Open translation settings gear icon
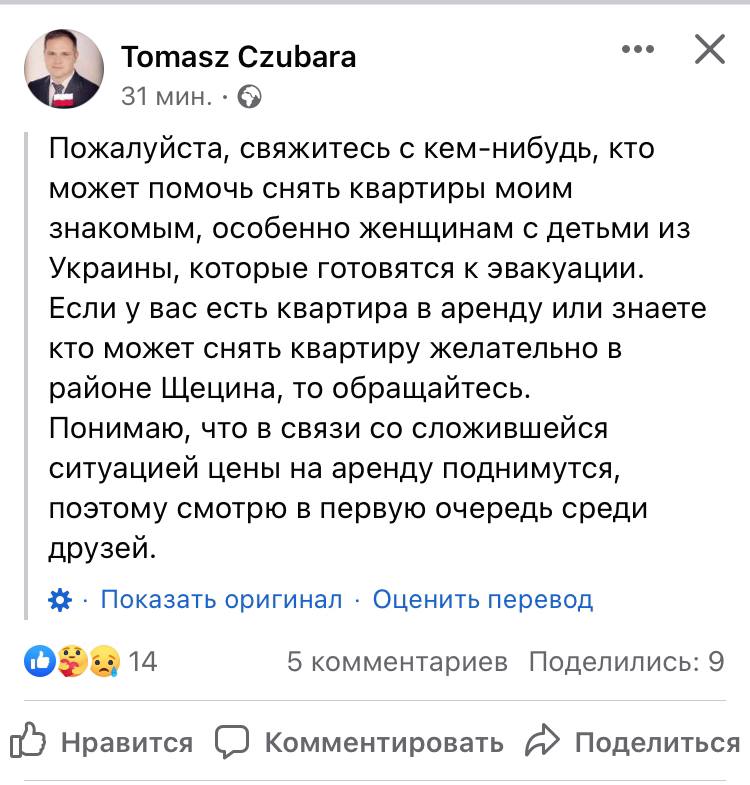 coord(60,600)
